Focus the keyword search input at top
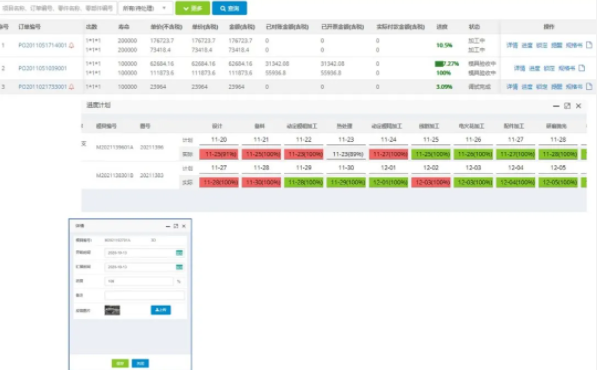The height and width of the screenshot is (370, 597). click(58, 8)
